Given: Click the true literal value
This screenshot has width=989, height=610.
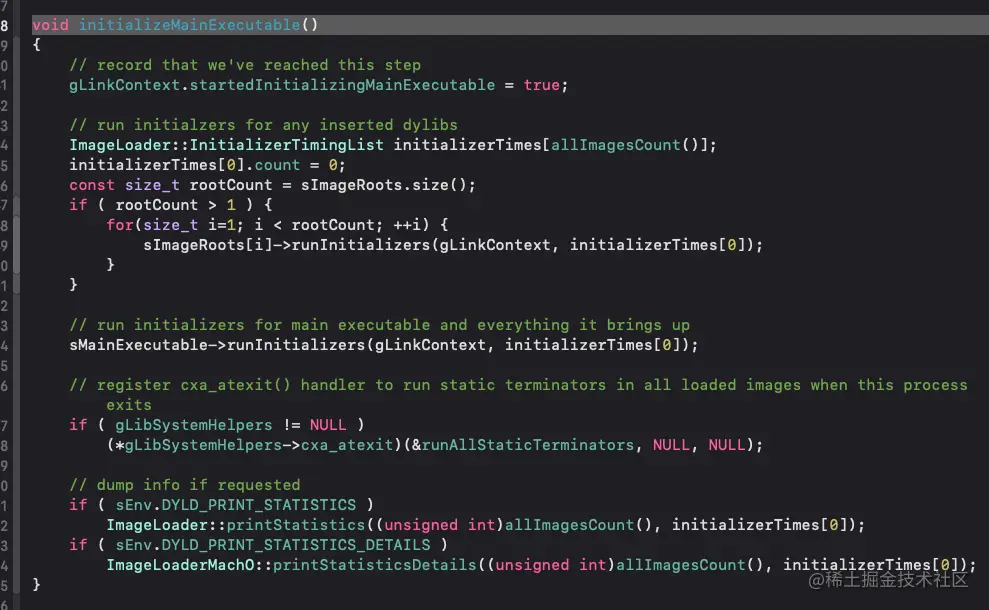Looking at the screenshot, I should coord(541,85).
